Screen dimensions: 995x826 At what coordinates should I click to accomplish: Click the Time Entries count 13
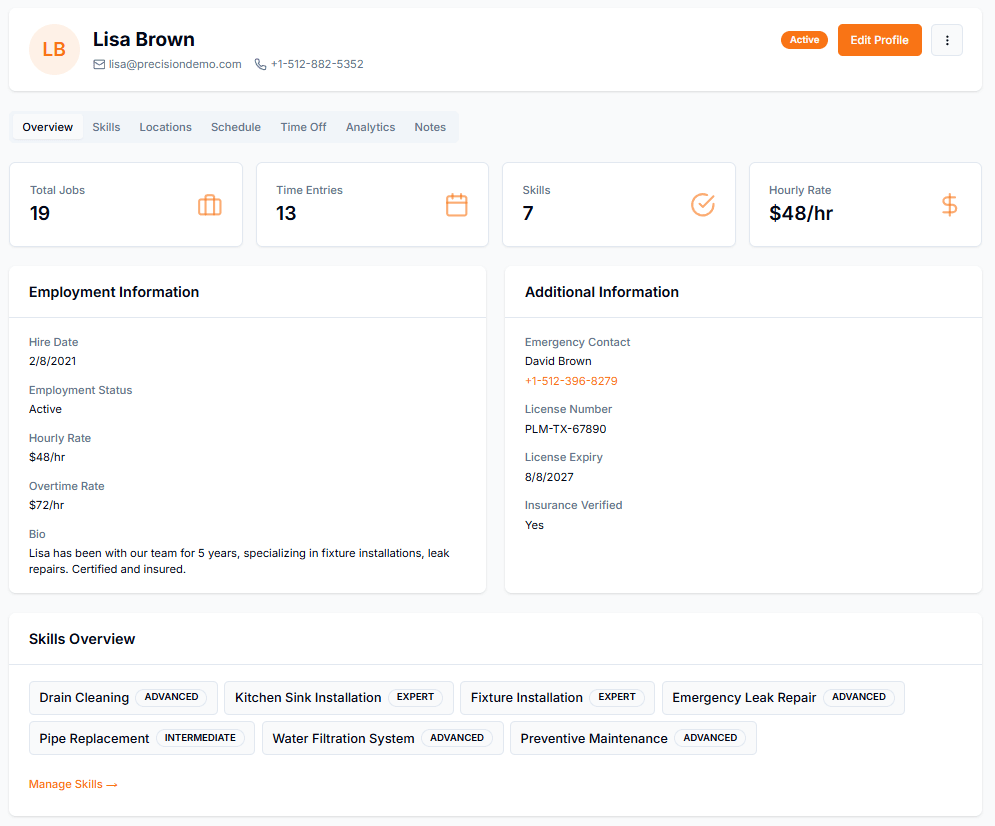(286, 213)
